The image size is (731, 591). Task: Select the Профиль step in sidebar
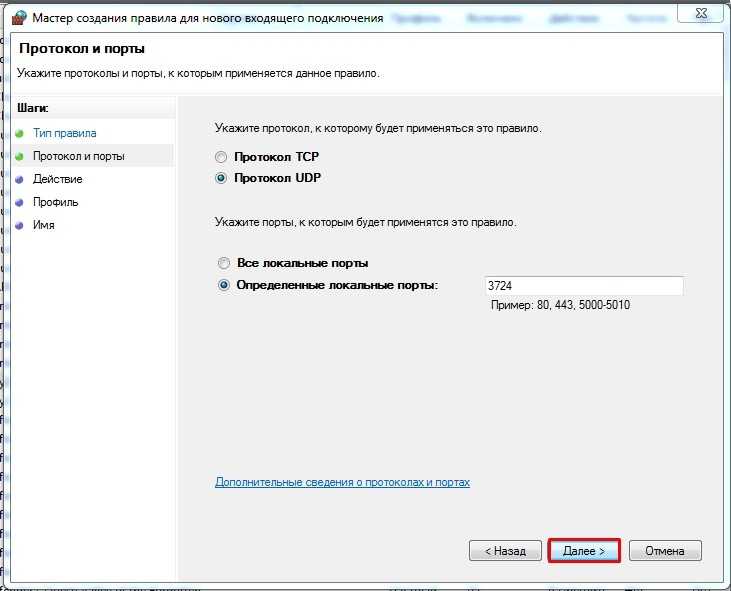click(55, 202)
